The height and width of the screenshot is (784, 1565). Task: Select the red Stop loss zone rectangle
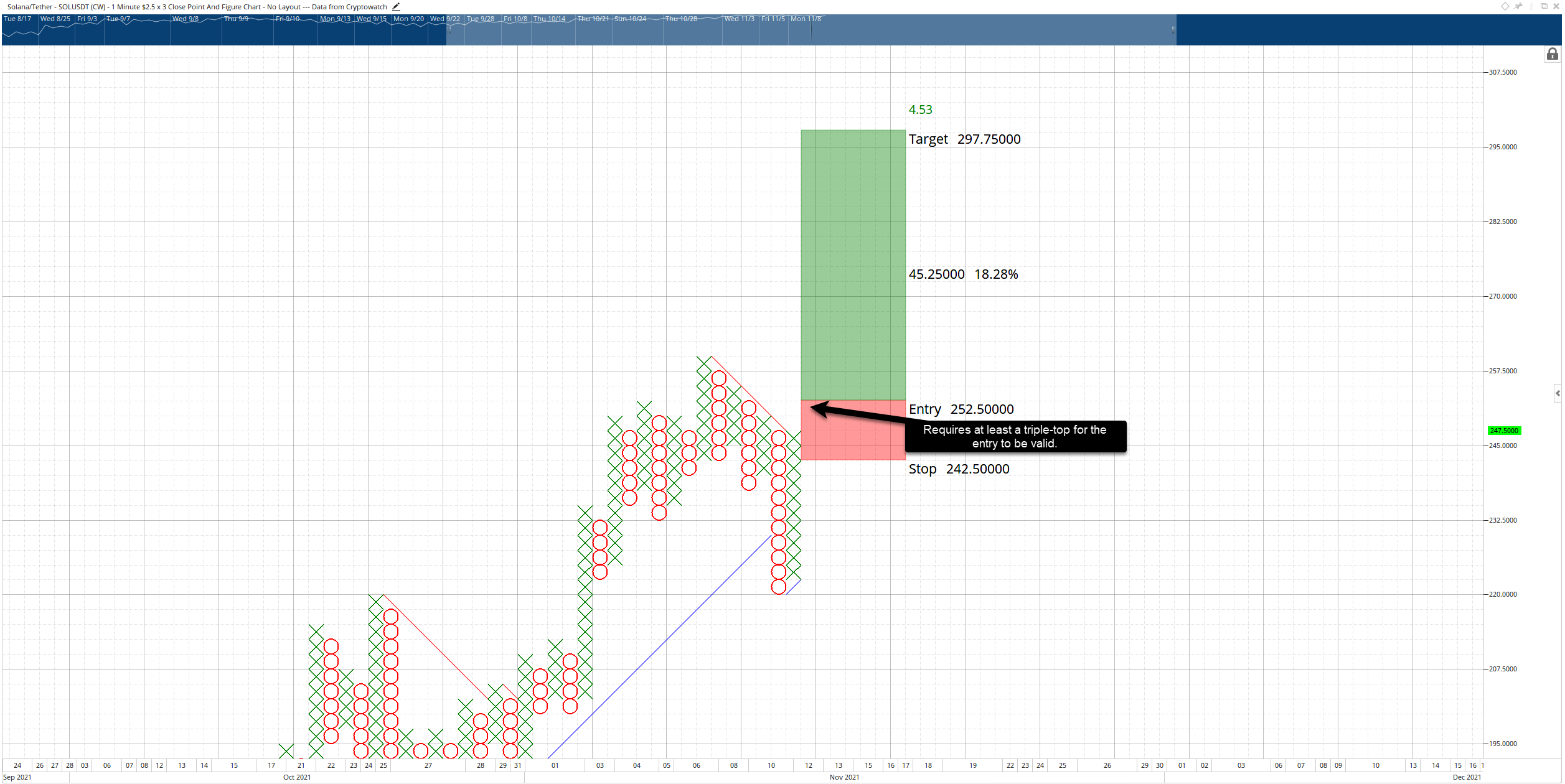pos(853,430)
